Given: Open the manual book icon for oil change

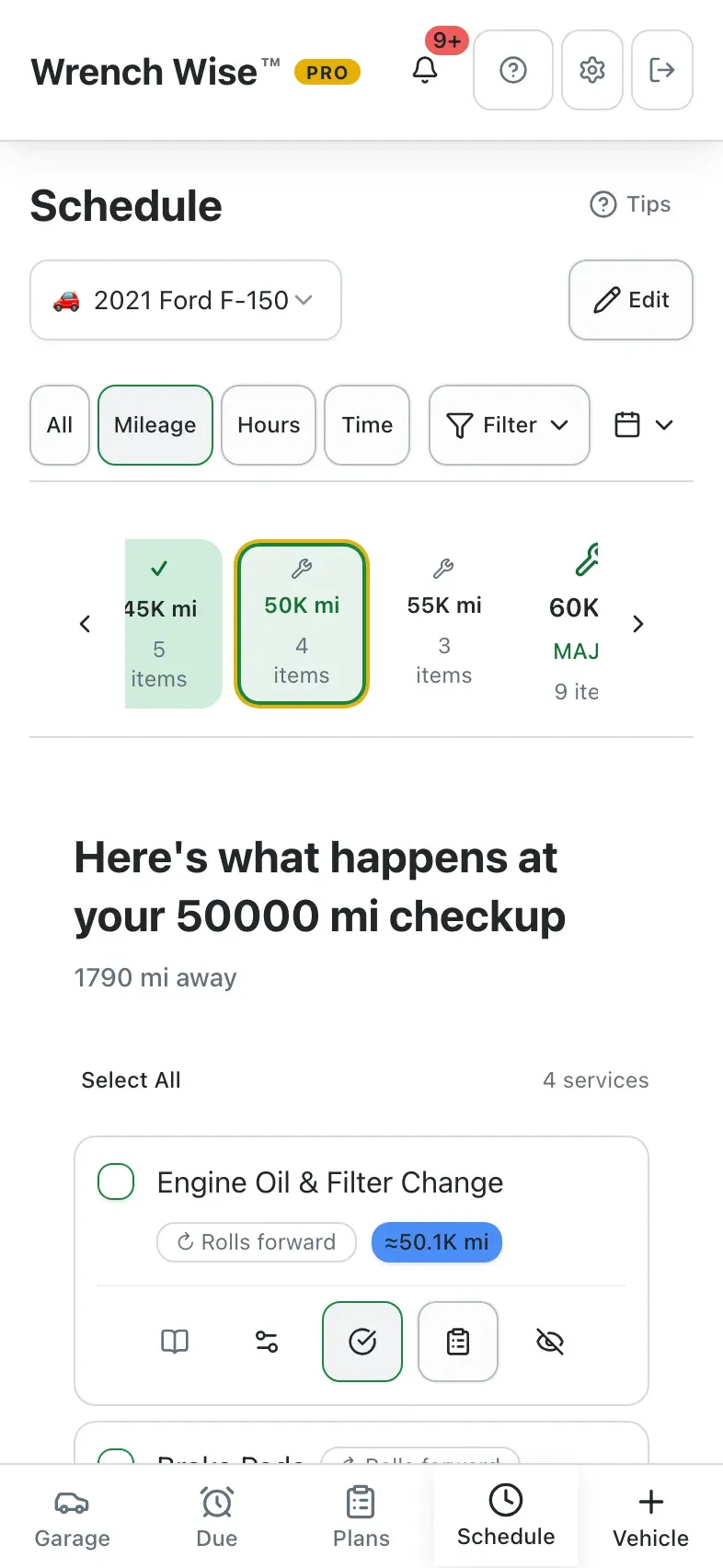Looking at the screenshot, I should [175, 1342].
